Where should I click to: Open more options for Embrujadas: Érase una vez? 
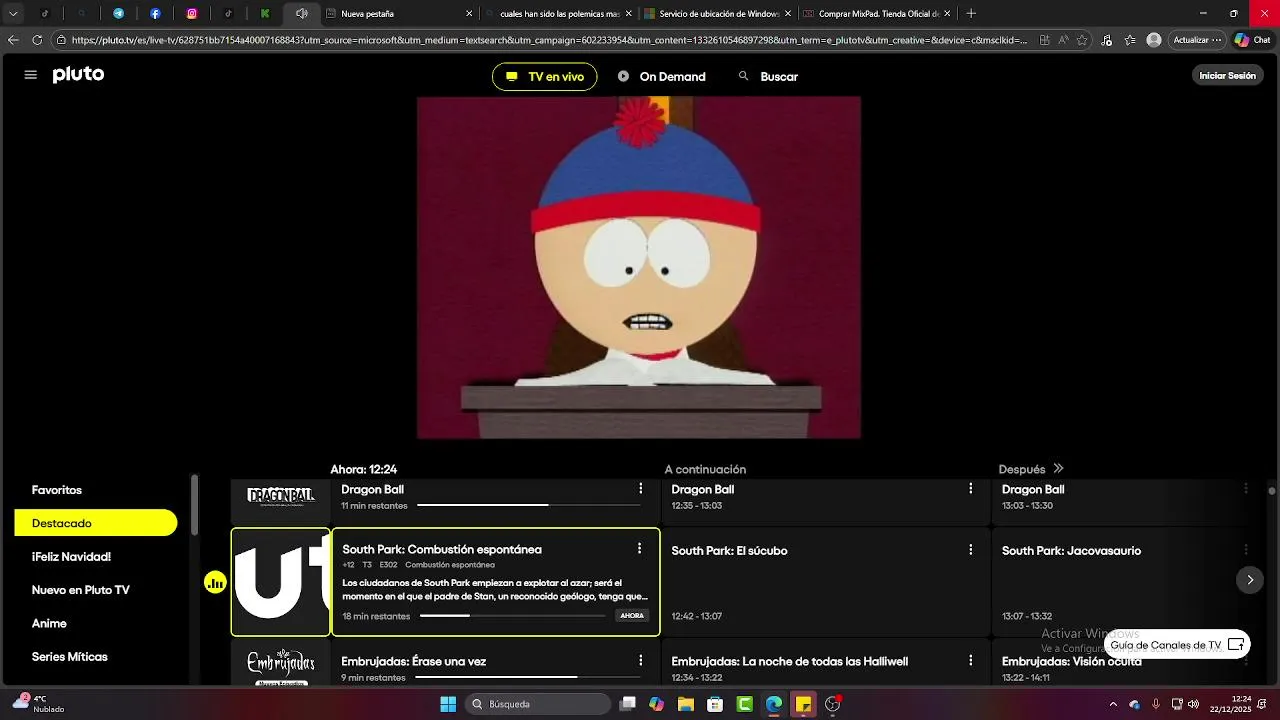tap(641, 661)
